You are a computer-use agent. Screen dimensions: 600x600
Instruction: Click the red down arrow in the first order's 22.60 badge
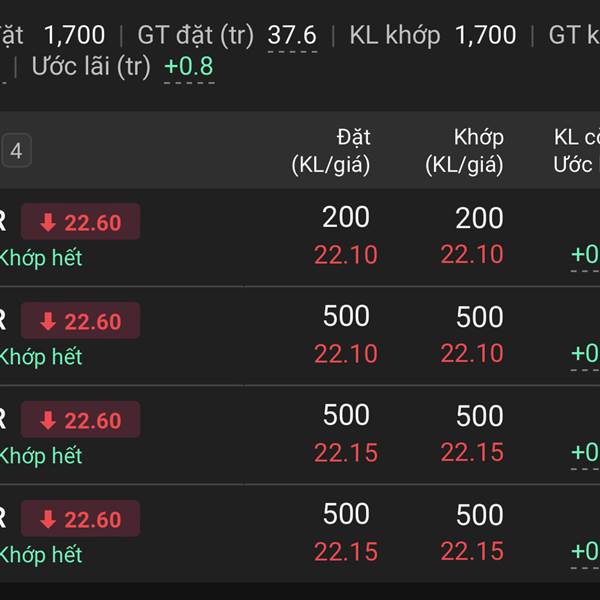point(47,223)
